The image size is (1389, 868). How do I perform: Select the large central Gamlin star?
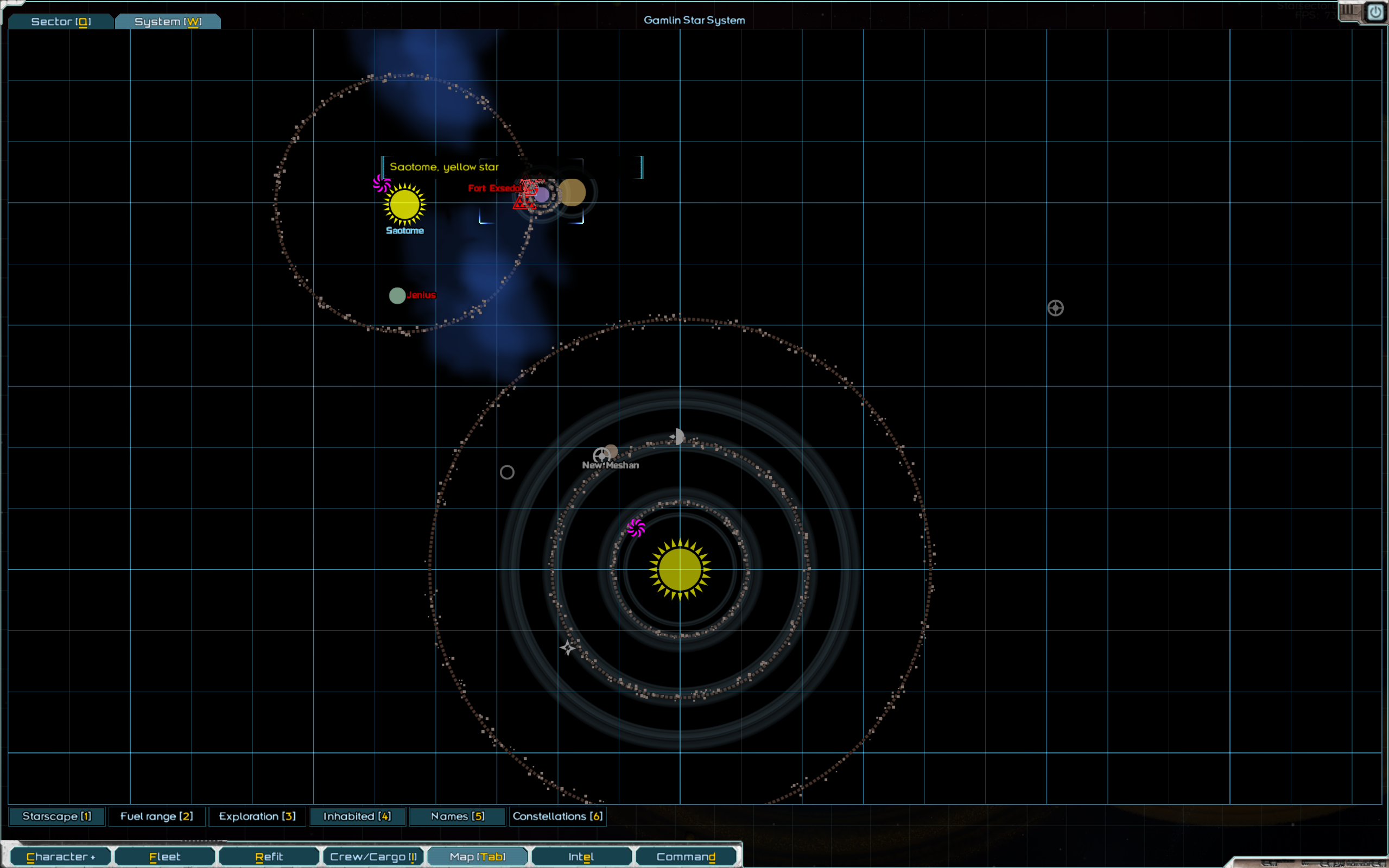click(680, 569)
